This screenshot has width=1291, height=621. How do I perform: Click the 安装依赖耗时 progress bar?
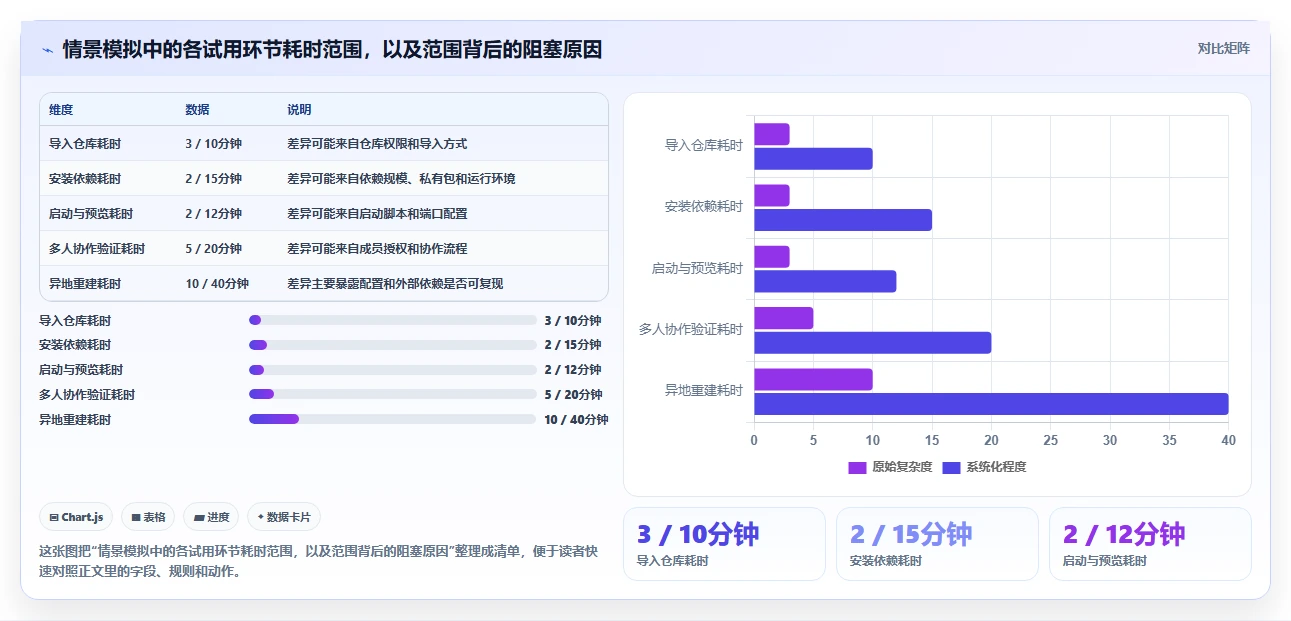(x=393, y=345)
